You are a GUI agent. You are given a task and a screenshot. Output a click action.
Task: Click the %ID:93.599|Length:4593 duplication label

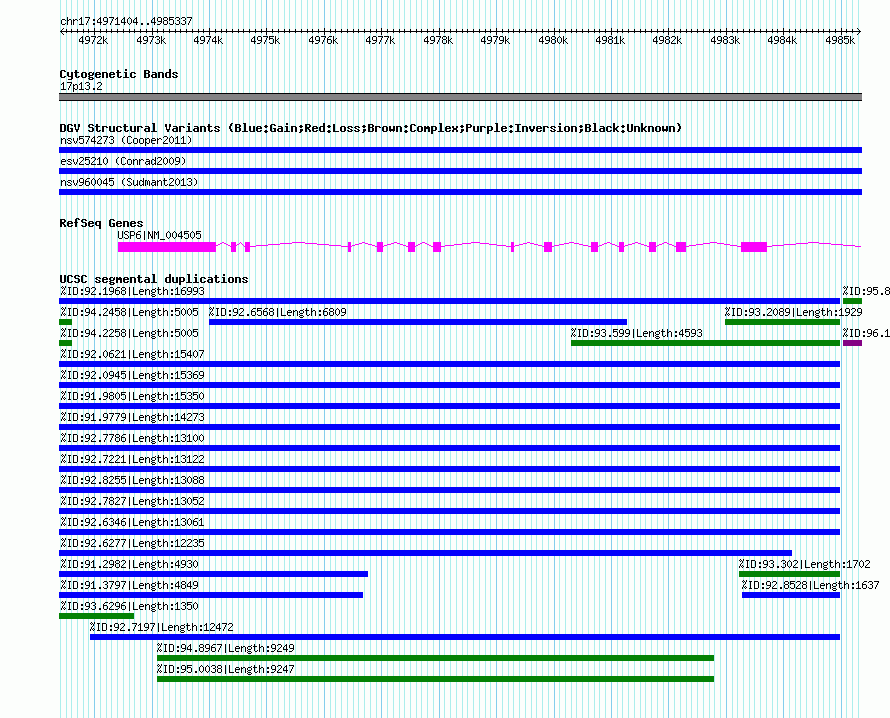click(x=637, y=333)
